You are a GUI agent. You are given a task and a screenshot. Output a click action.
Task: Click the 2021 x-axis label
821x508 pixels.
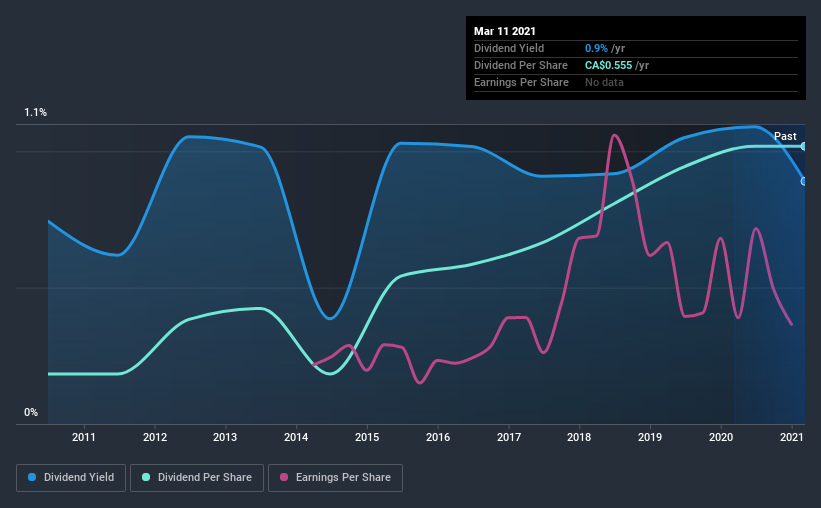tap(792, 437)
